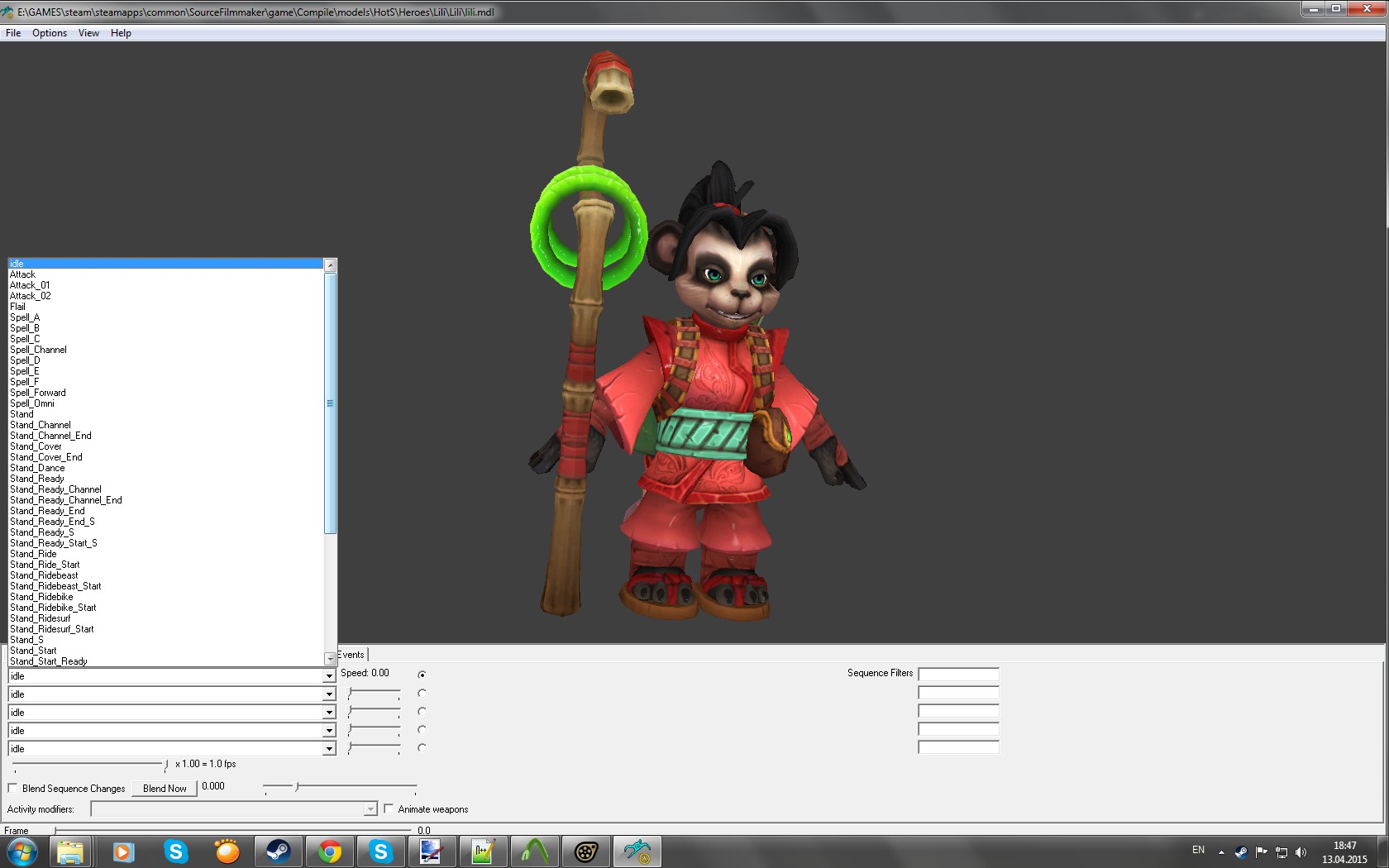Collapse the first idle sequence dropdown

pos(329,676)
